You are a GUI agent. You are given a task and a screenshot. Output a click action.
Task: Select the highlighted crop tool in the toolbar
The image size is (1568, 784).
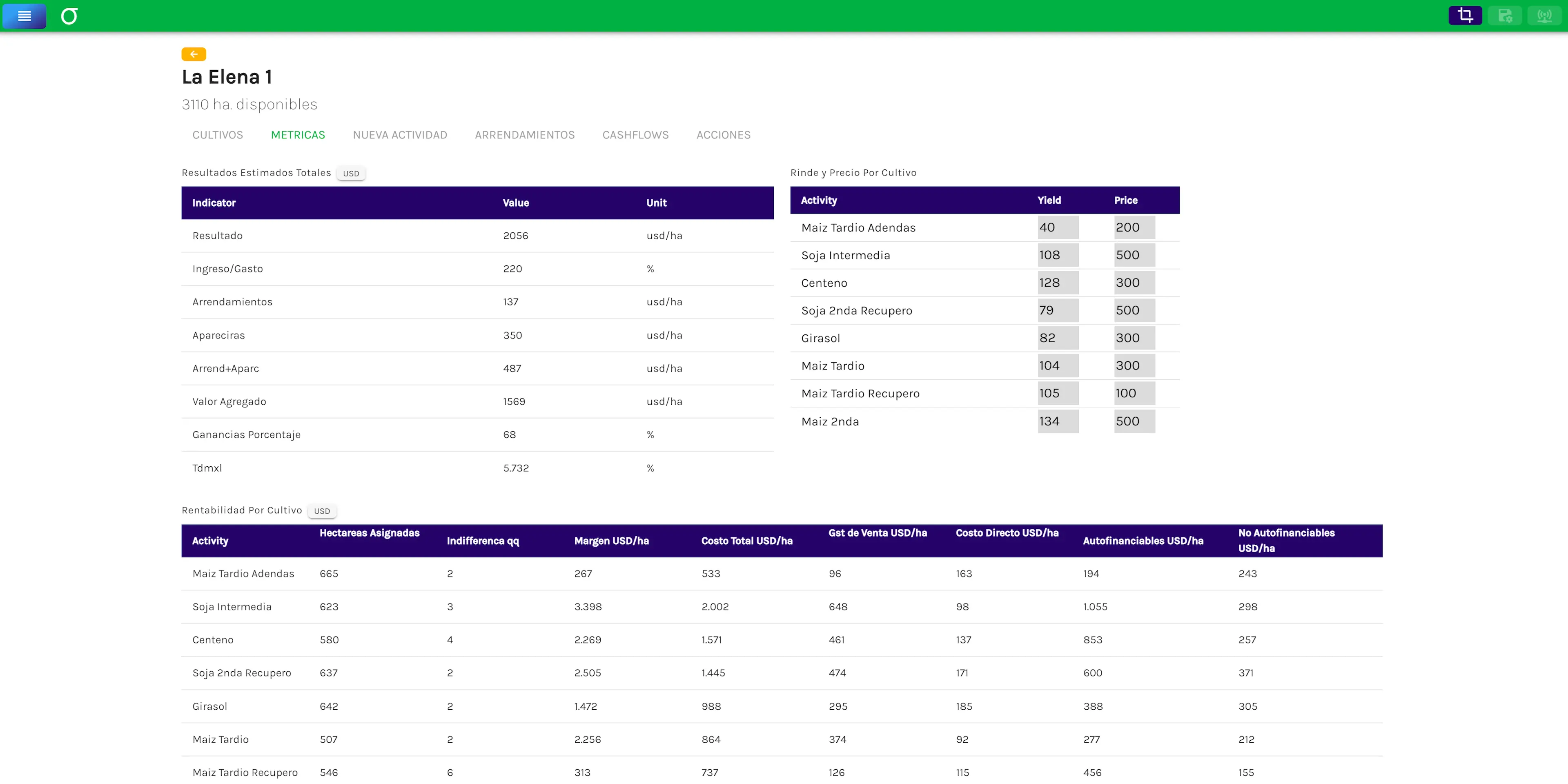[1465, 15]
